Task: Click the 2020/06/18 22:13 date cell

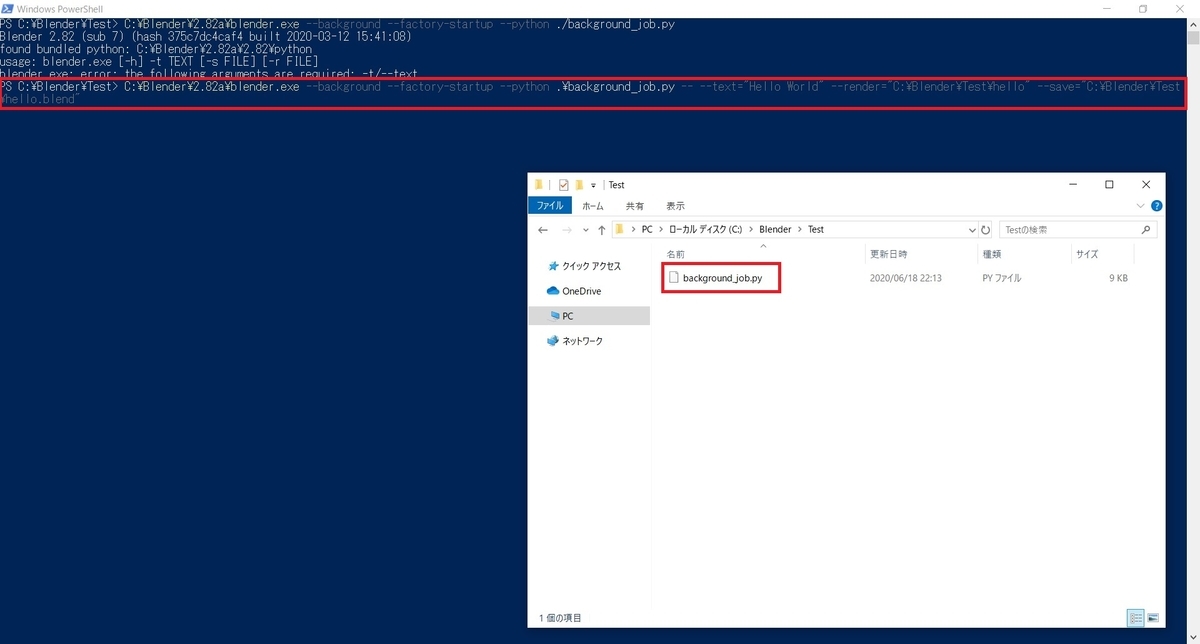Action: [x=906, y=278]
